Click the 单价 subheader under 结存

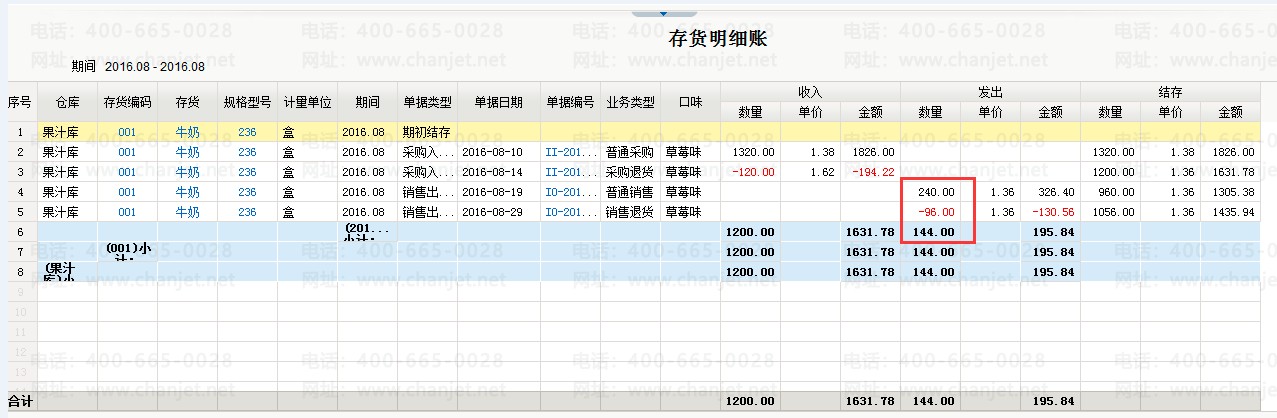[1170, 112]
